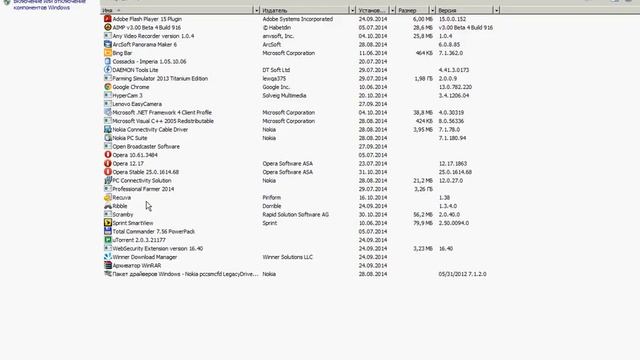Screen dimensions: 640x360
Task: Click publisher Winner Solutions LLC
Action: [287, 257]
